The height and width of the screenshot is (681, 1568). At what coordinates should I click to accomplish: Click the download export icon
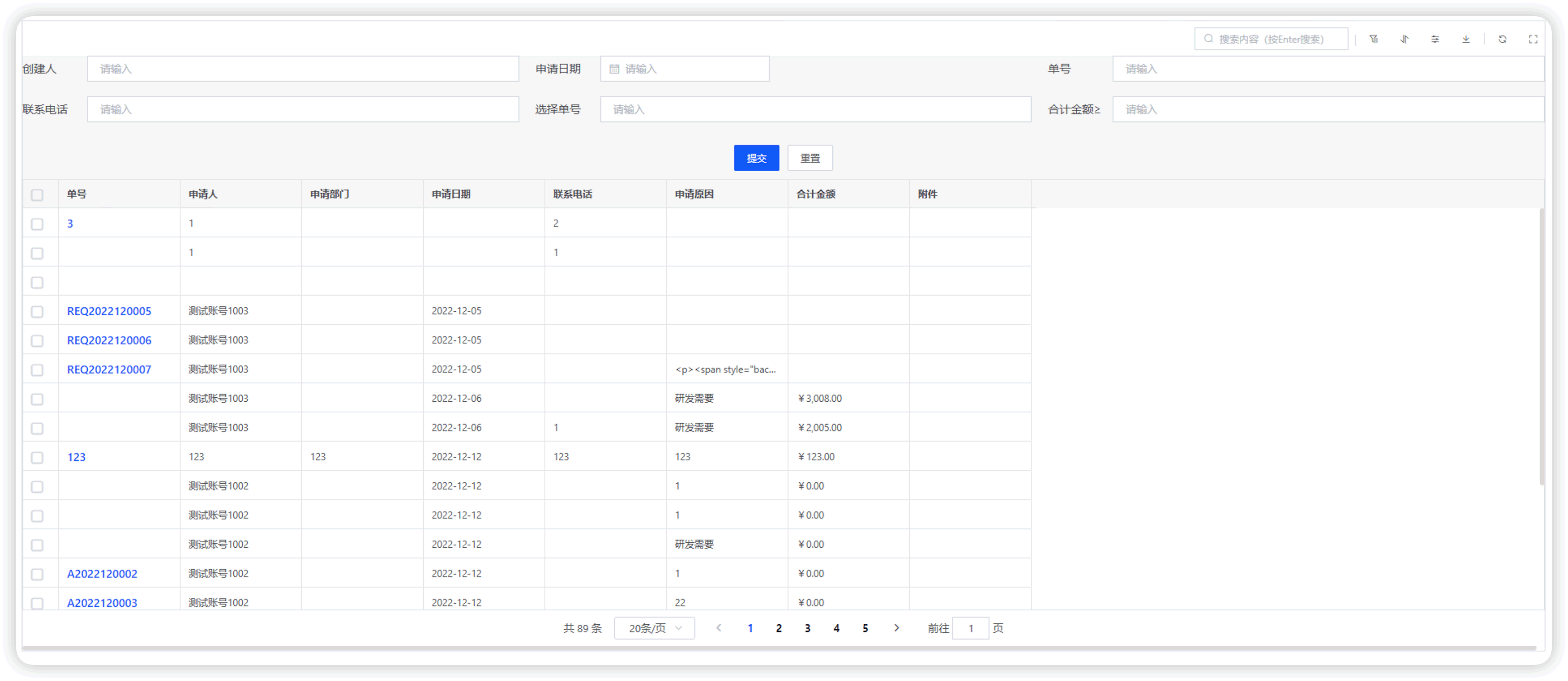coord(1466,39)
